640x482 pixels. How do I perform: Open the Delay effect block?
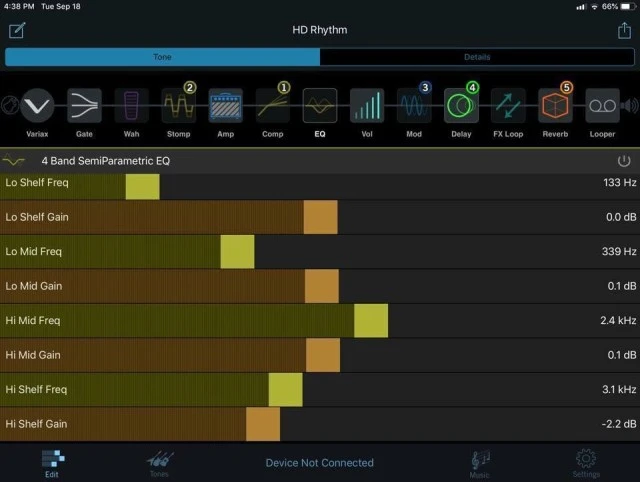461,106
